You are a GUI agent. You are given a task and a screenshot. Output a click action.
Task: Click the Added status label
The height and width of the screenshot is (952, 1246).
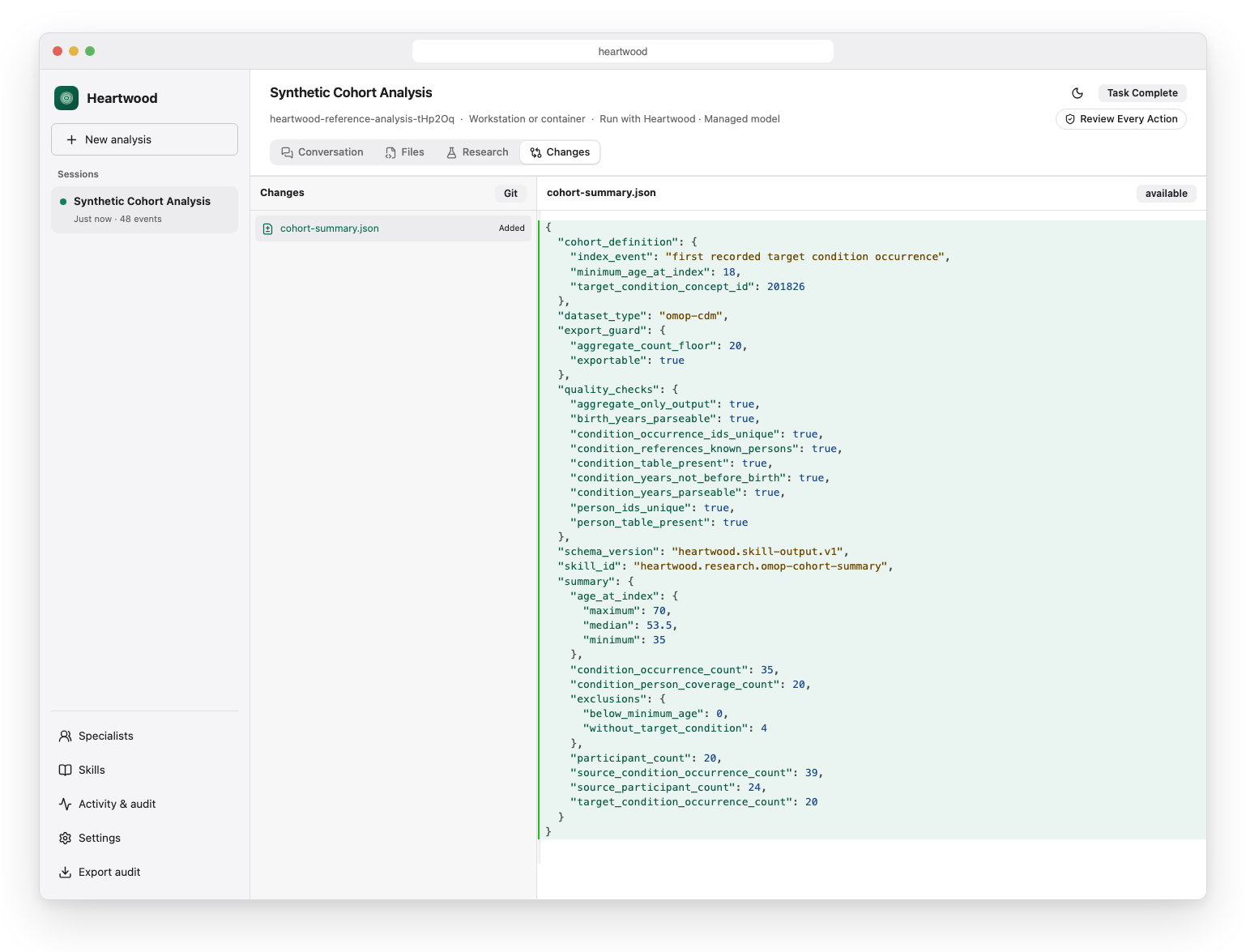(x=512, y=228)
